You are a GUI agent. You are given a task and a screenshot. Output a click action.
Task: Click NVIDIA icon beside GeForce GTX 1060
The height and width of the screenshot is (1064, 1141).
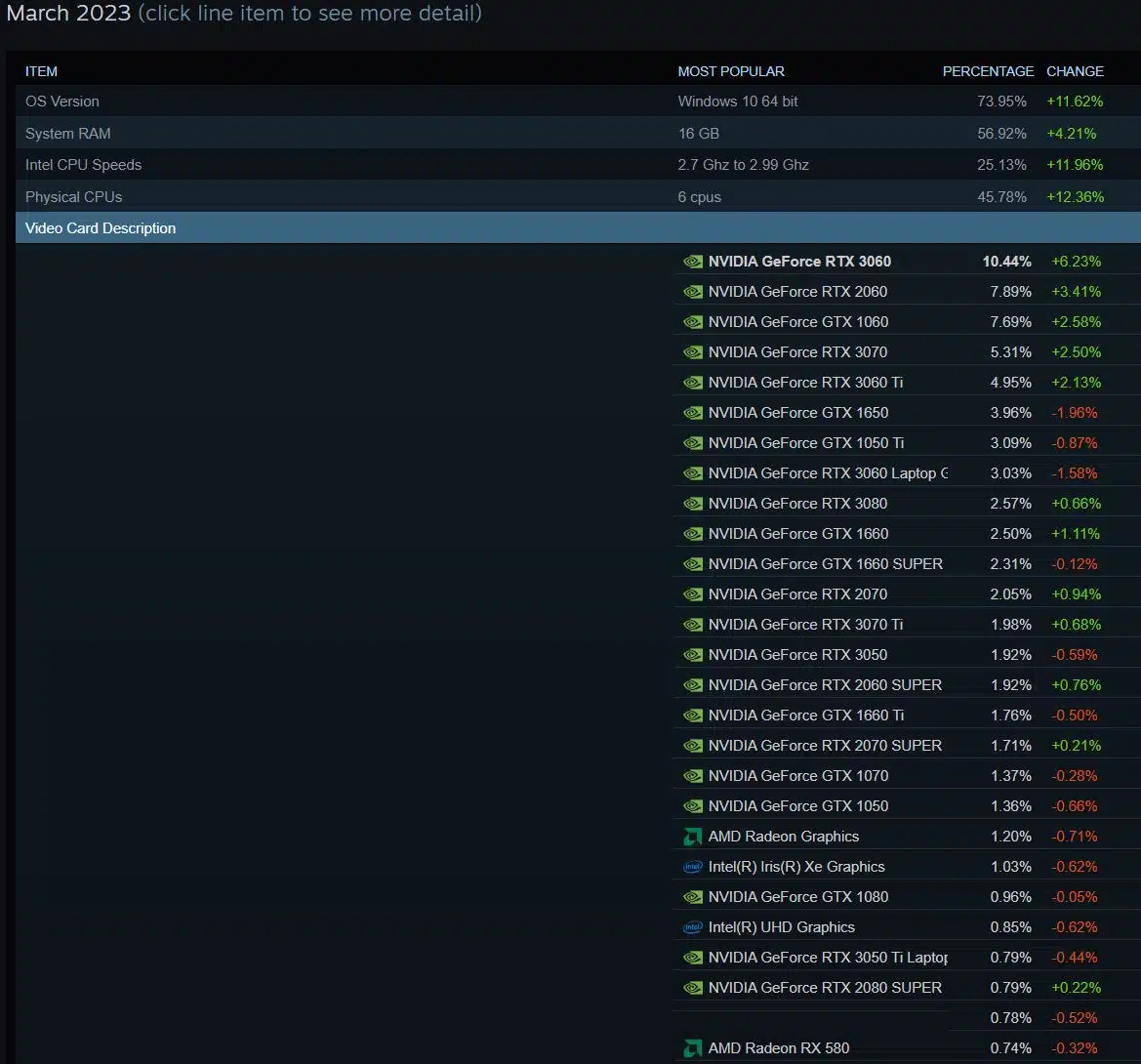coord(693,322)
